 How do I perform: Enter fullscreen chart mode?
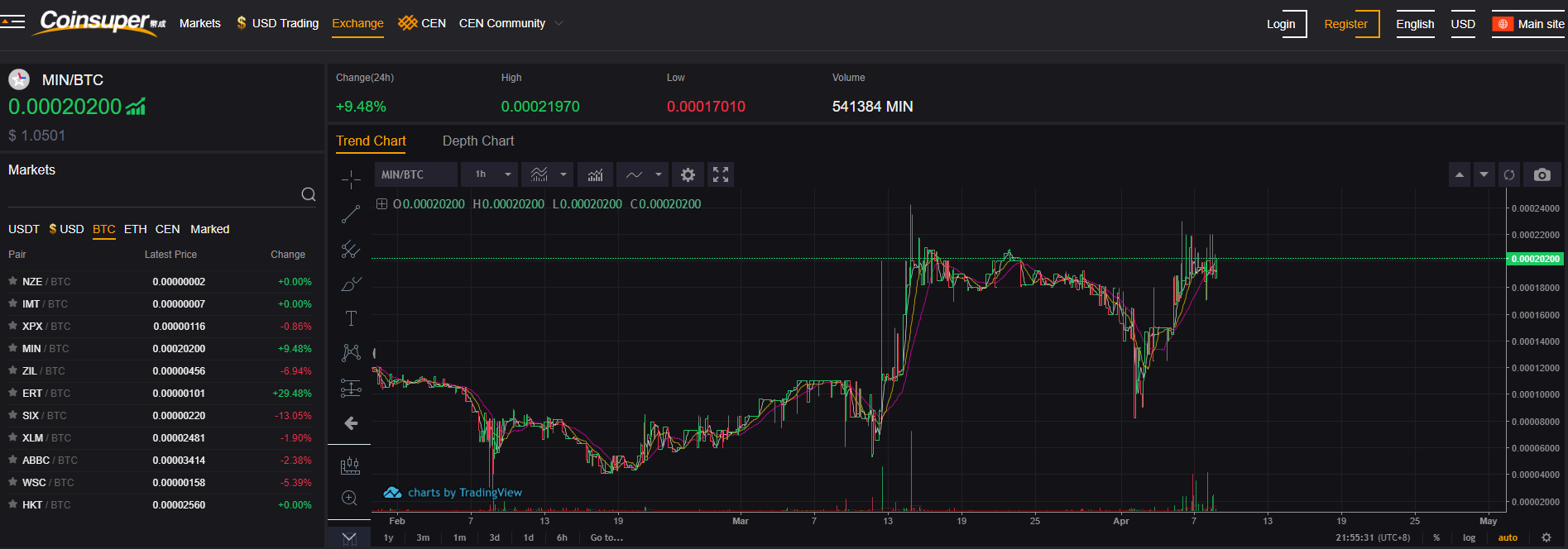[x=721, y=174]
